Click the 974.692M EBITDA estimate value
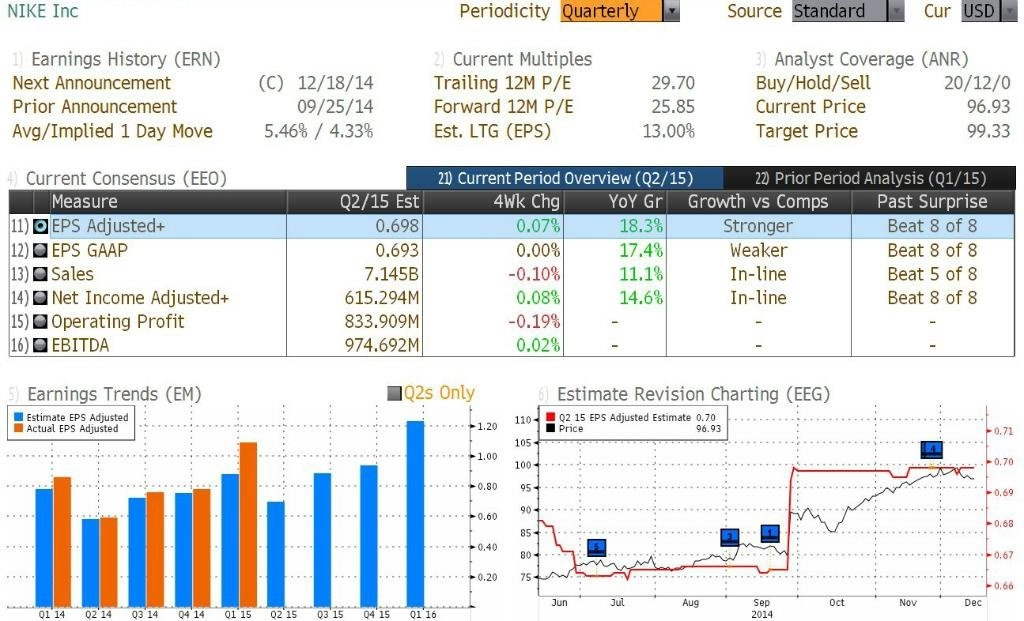1024x621 pixels. [382, 345]
